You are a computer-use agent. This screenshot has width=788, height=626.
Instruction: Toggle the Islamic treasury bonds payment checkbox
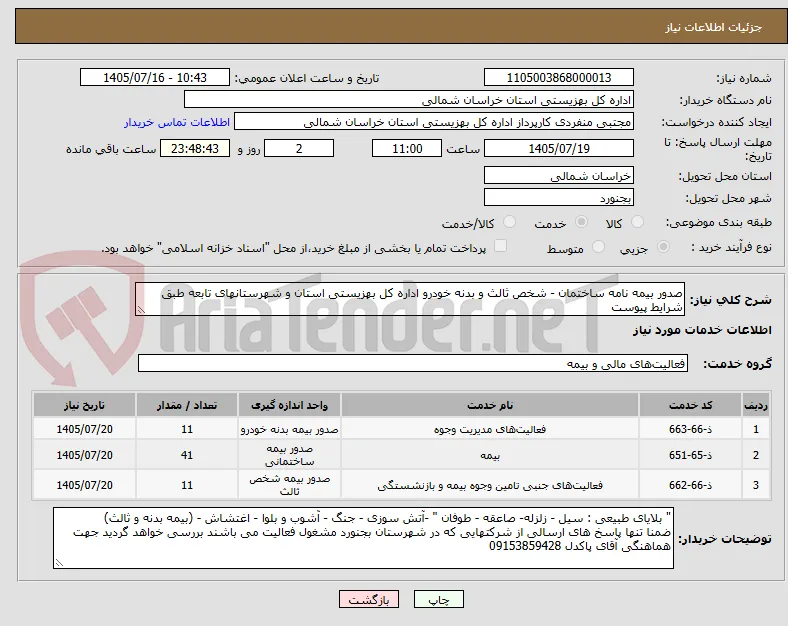pos(500,246)
